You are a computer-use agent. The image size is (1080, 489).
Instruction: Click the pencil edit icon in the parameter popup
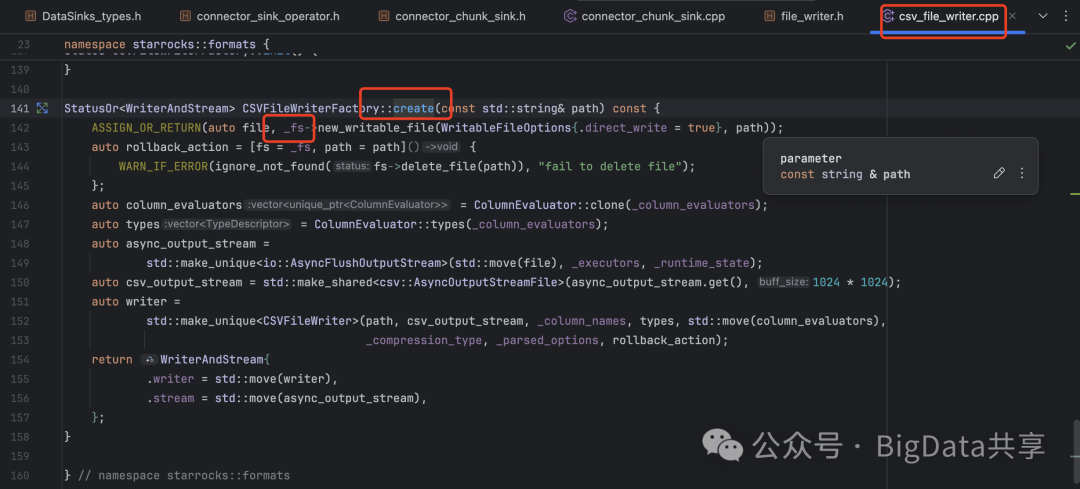[999, 174]
